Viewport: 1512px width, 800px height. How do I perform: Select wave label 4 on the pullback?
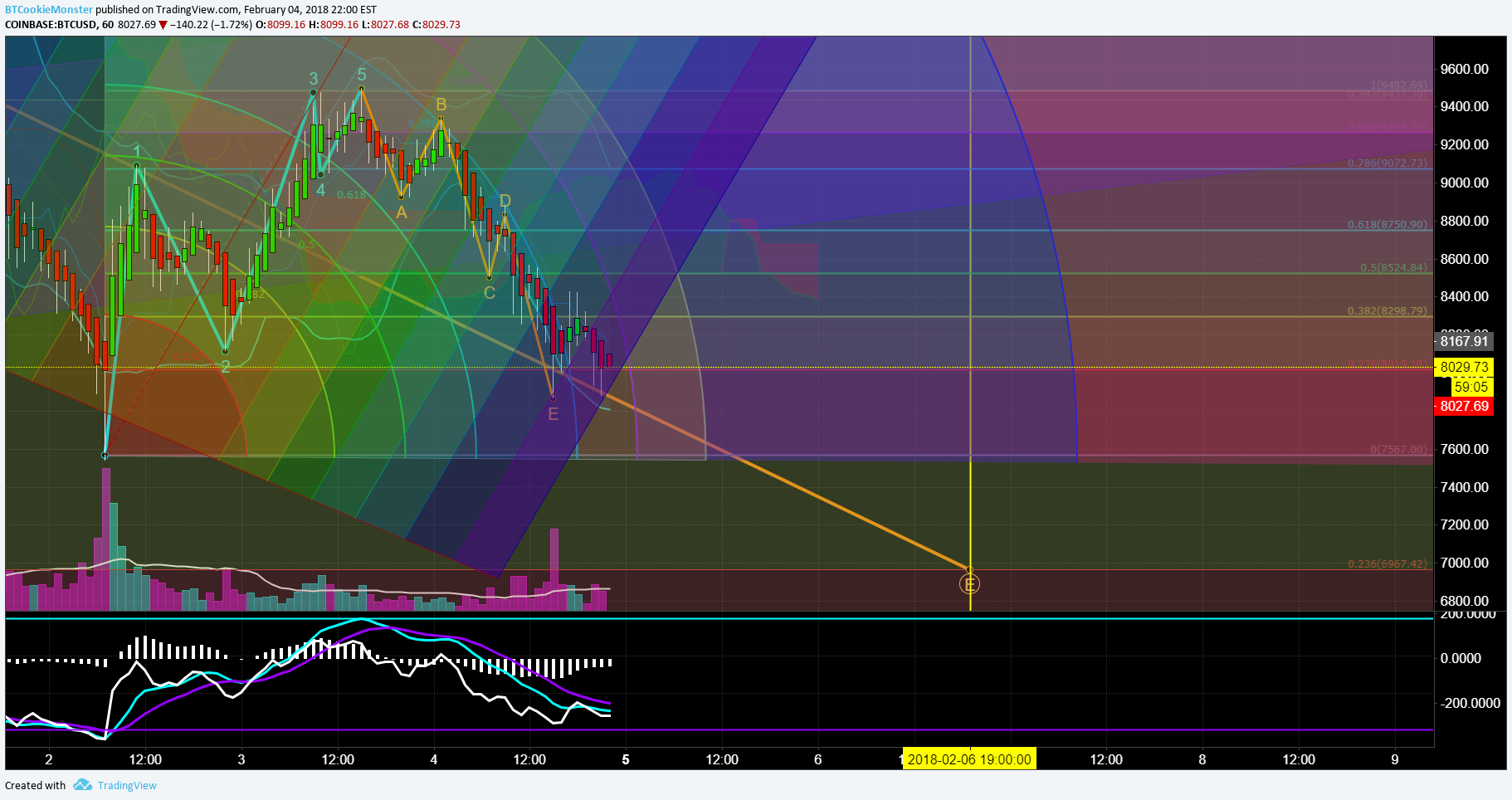[321, 189]
